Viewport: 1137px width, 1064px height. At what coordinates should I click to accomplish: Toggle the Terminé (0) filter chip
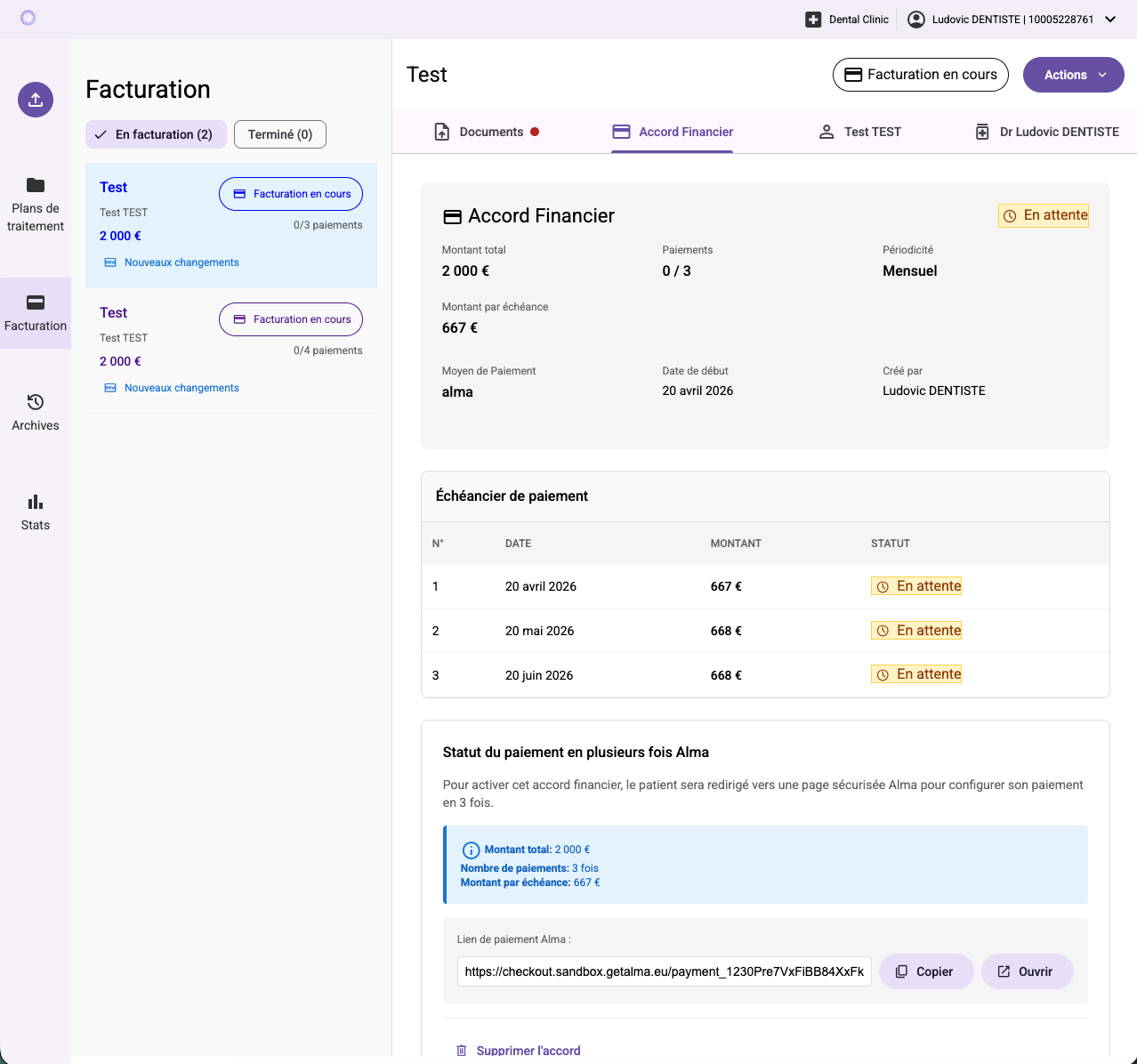280,134
